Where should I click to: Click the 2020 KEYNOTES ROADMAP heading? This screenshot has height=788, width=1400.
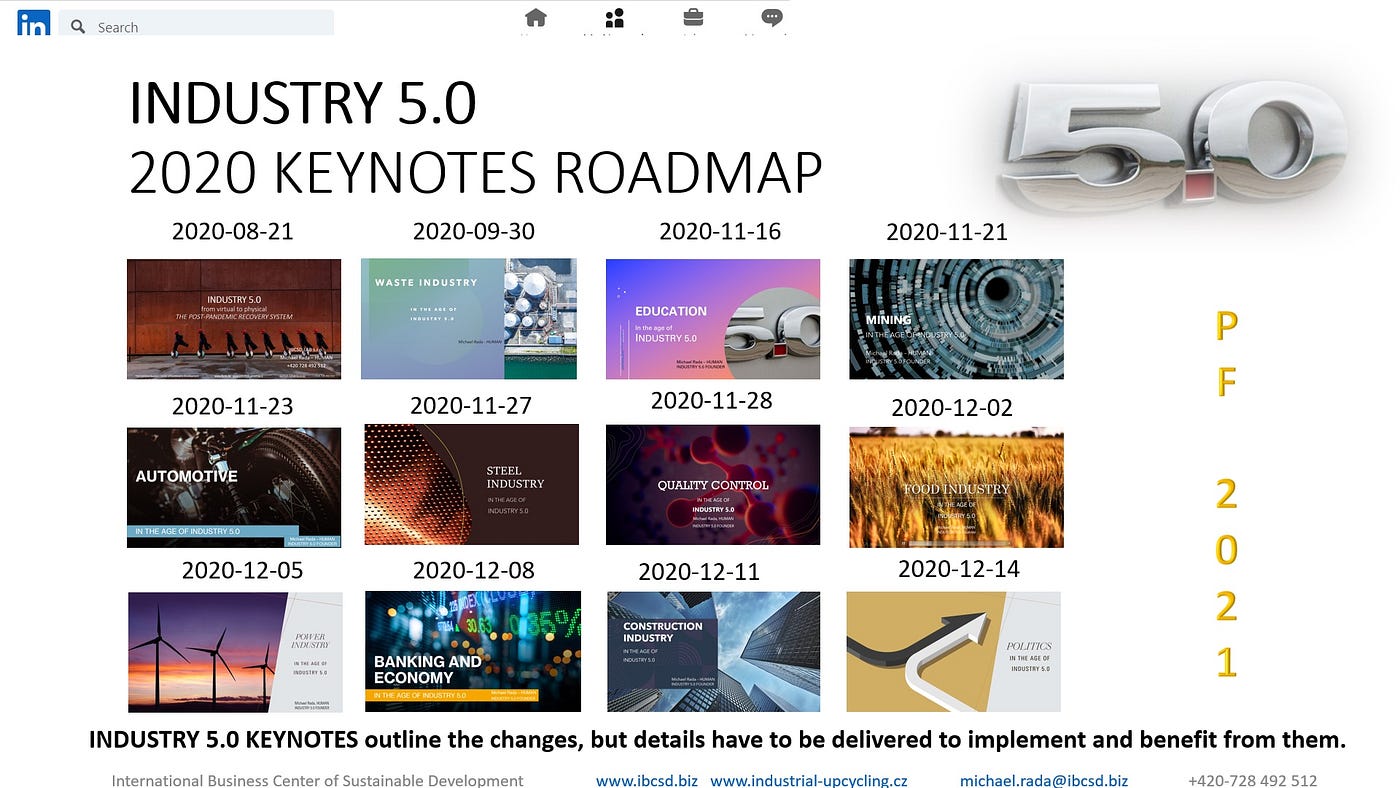click(x=476, y=172)
